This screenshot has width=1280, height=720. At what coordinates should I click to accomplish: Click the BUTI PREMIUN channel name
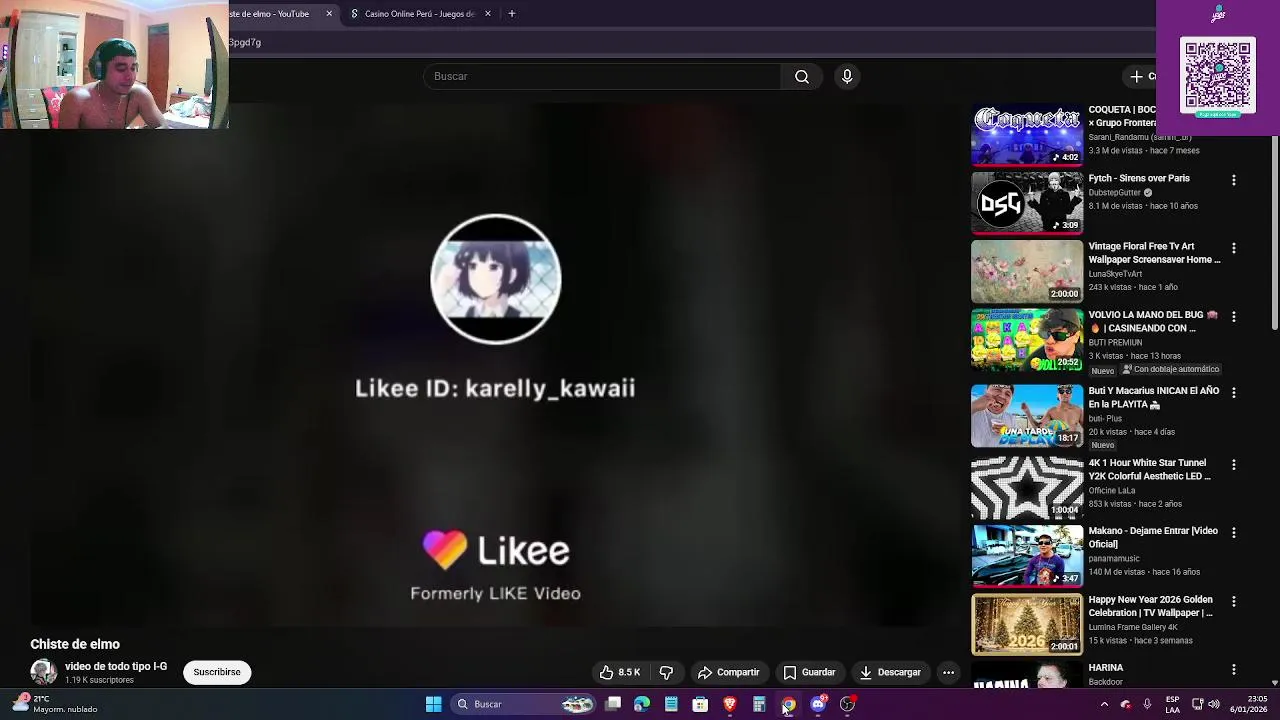(1115, 343)
